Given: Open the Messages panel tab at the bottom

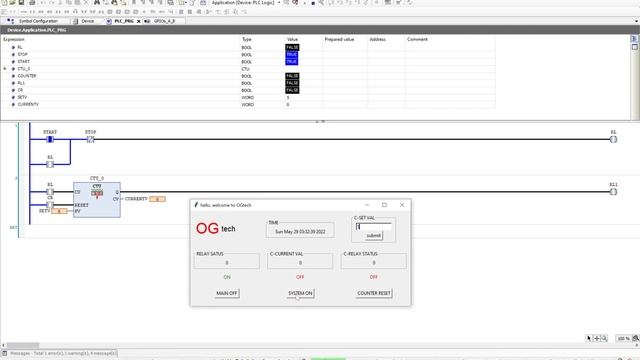Looking at the screenshot, I should coord(60,353).
